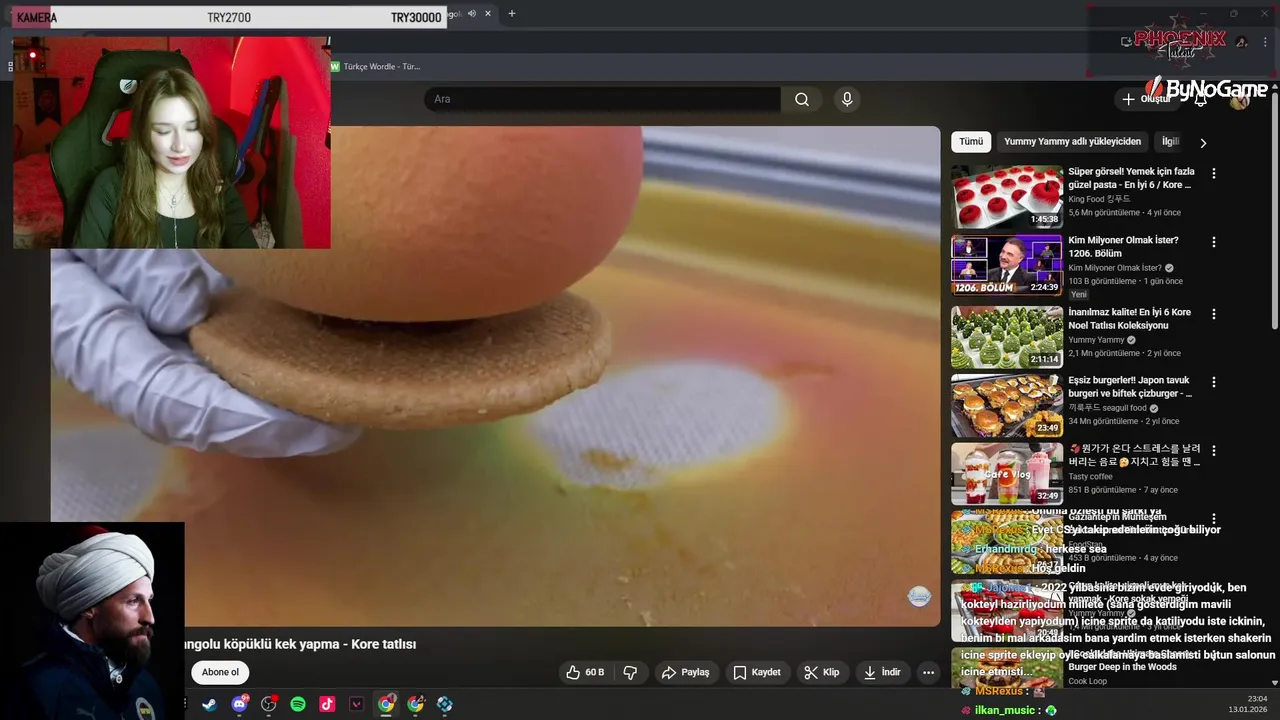The height and width of the screenshot is (720, 1280).
Task: Open Spotify from the taskbar
Action: 298,704
